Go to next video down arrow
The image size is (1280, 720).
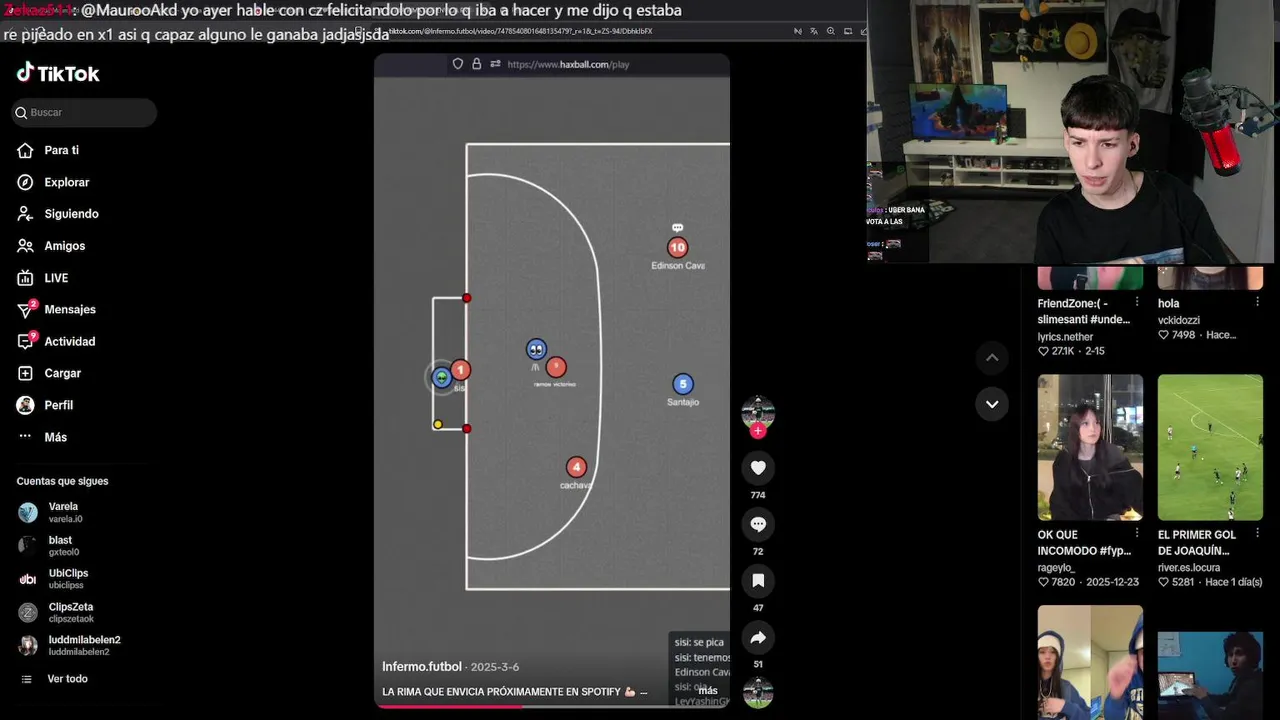[992, 404]
